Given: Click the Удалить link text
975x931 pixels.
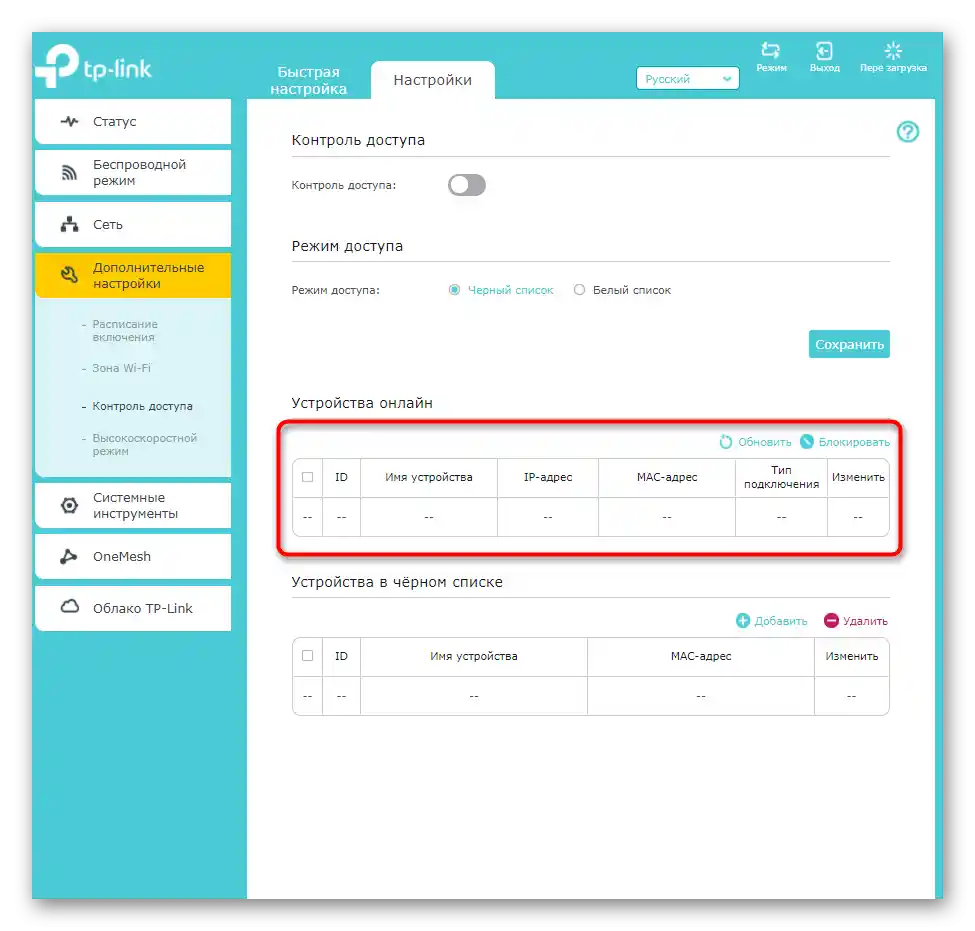Looking at the screenshot, I should (x=865, y=621).
